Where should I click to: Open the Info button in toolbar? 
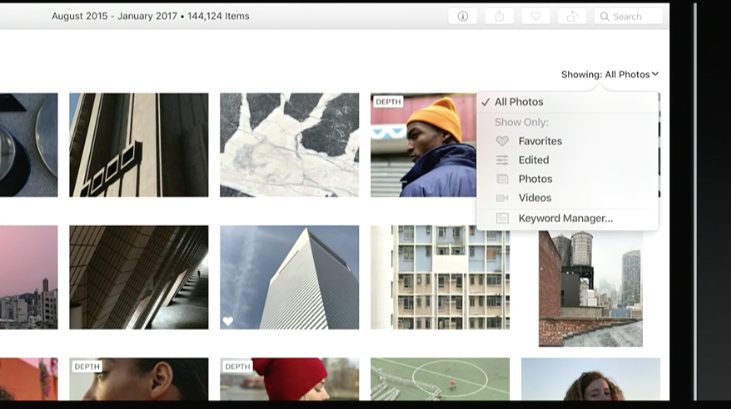click(x=462, y=16)
